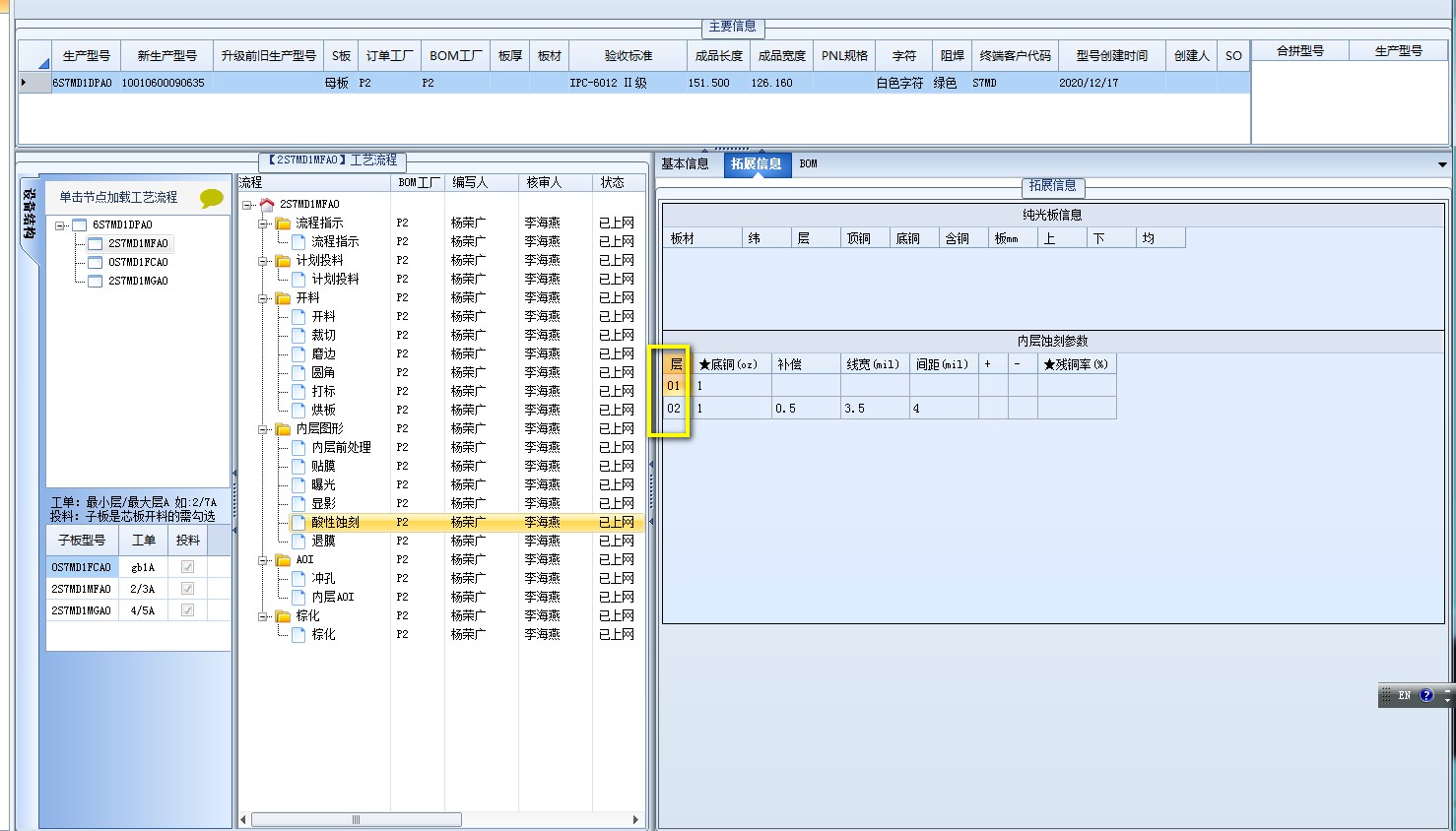
Task: Click the 补偿 cell showing 0.5
Action: (x=806, y=408)
